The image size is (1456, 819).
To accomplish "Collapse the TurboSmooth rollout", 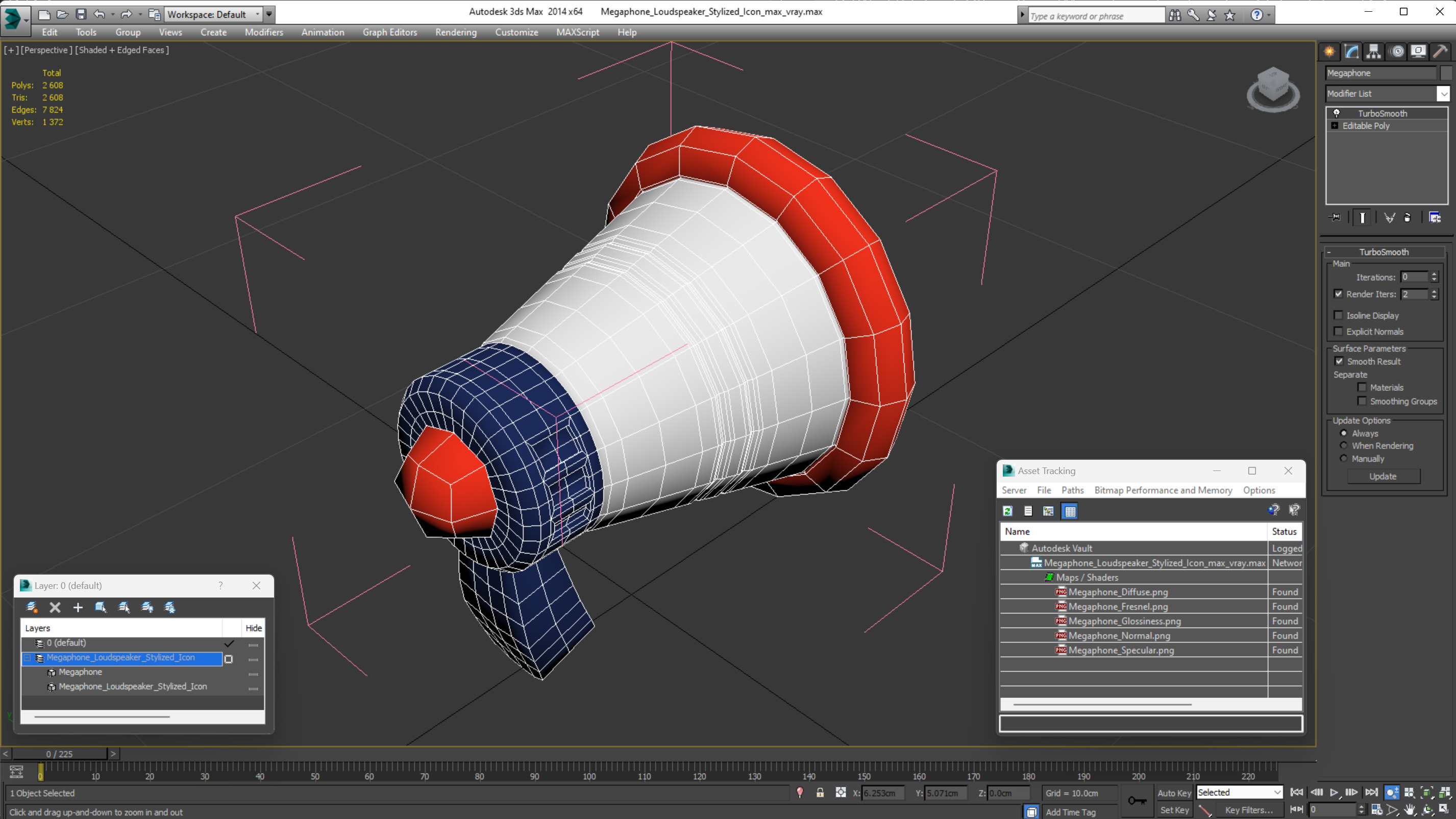I will [1384, 252].
